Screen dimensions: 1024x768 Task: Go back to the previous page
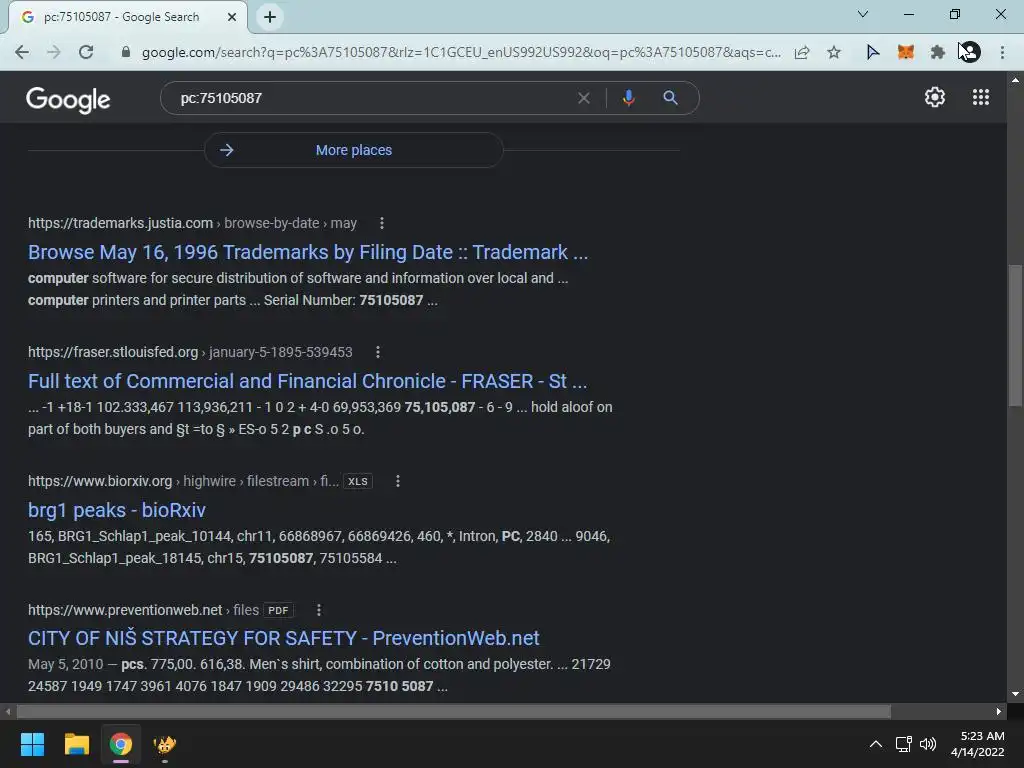22,52
